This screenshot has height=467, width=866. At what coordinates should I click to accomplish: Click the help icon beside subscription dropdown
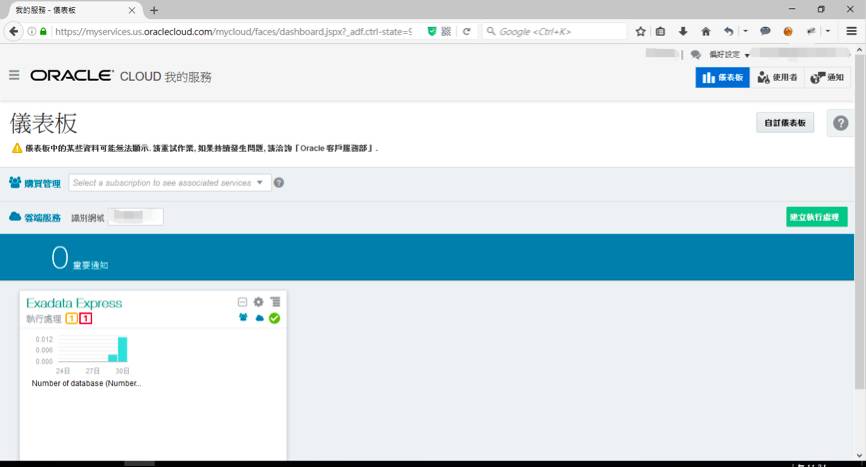pyautogui.click(x=279, y=183)
